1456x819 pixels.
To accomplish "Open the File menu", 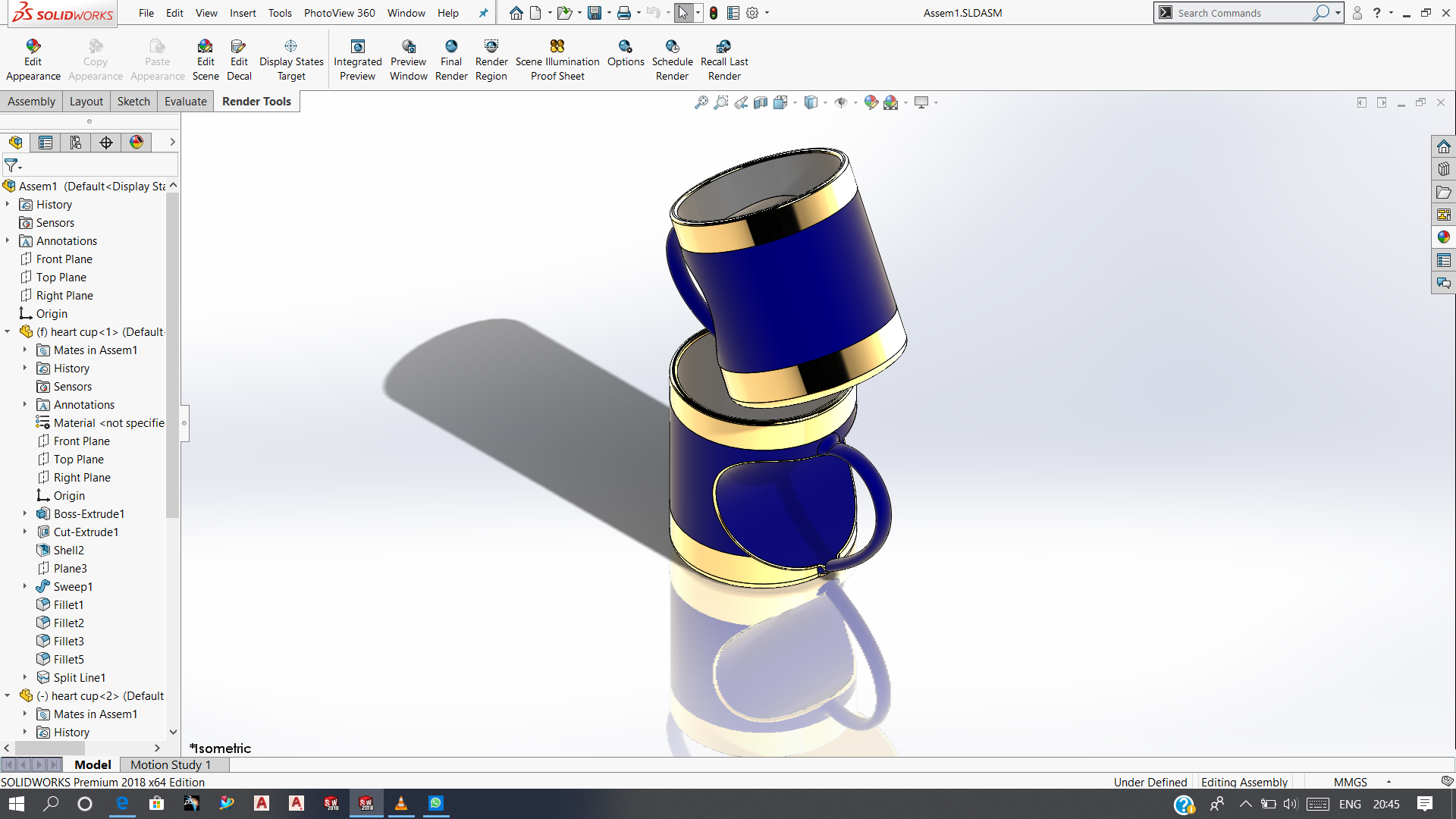I will [x=146, y=13].
